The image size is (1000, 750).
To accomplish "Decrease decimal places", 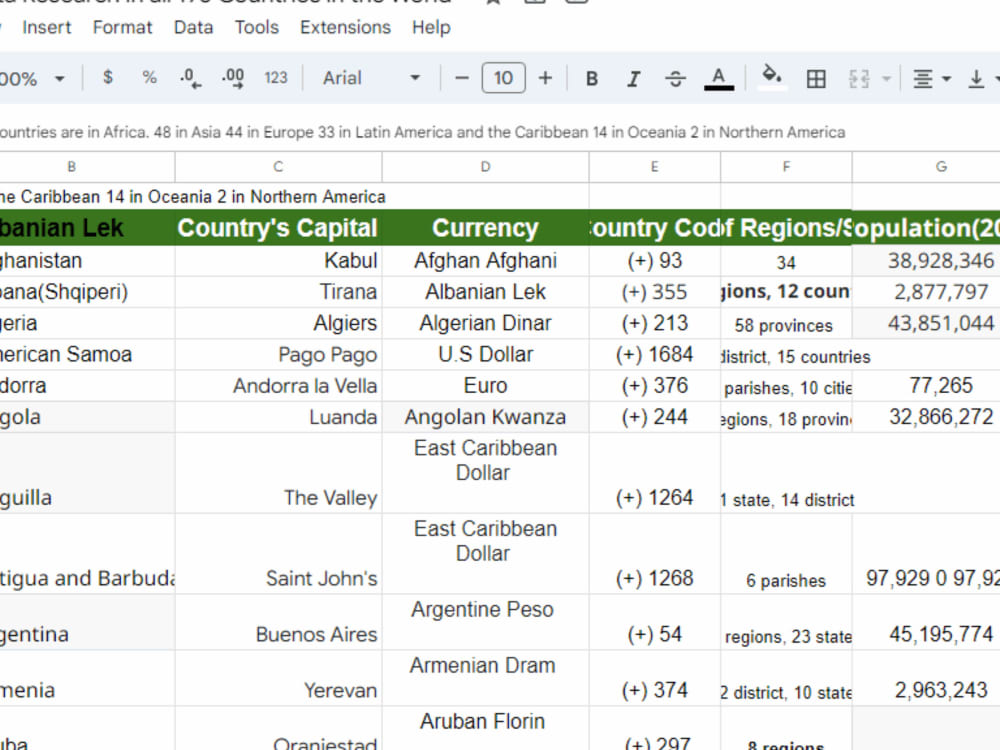I will pyautogui.click(x=190, y=77).
